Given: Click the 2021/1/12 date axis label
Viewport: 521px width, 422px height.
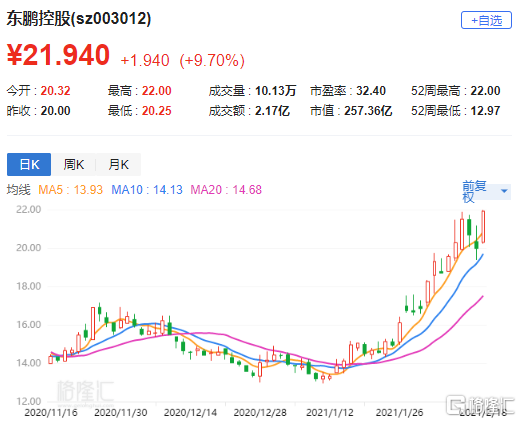Looking at the screenshot, I should coord(330,413).
